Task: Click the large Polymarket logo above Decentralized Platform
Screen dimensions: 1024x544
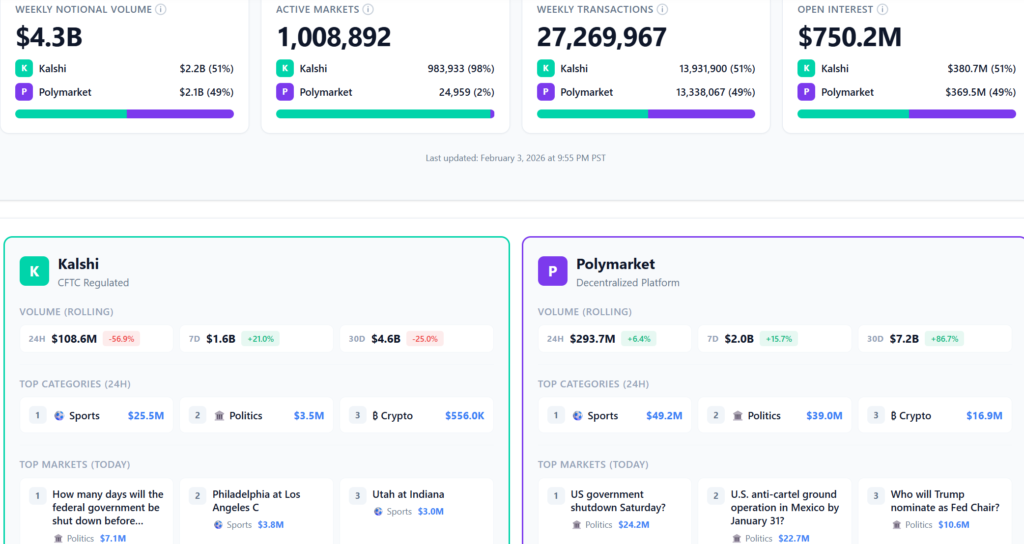Action: 552,272
